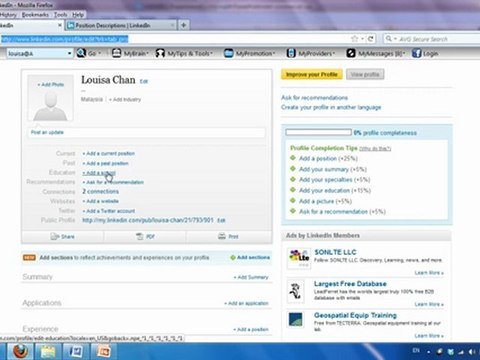The image size is (480, 360).
Task: Click the Largest Free Database ad image
Action: 295,291
